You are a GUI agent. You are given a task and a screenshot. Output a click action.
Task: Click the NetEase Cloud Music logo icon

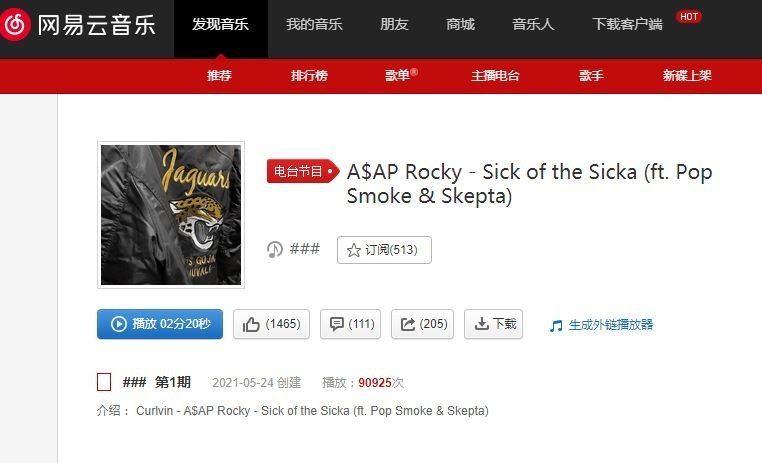15,24
